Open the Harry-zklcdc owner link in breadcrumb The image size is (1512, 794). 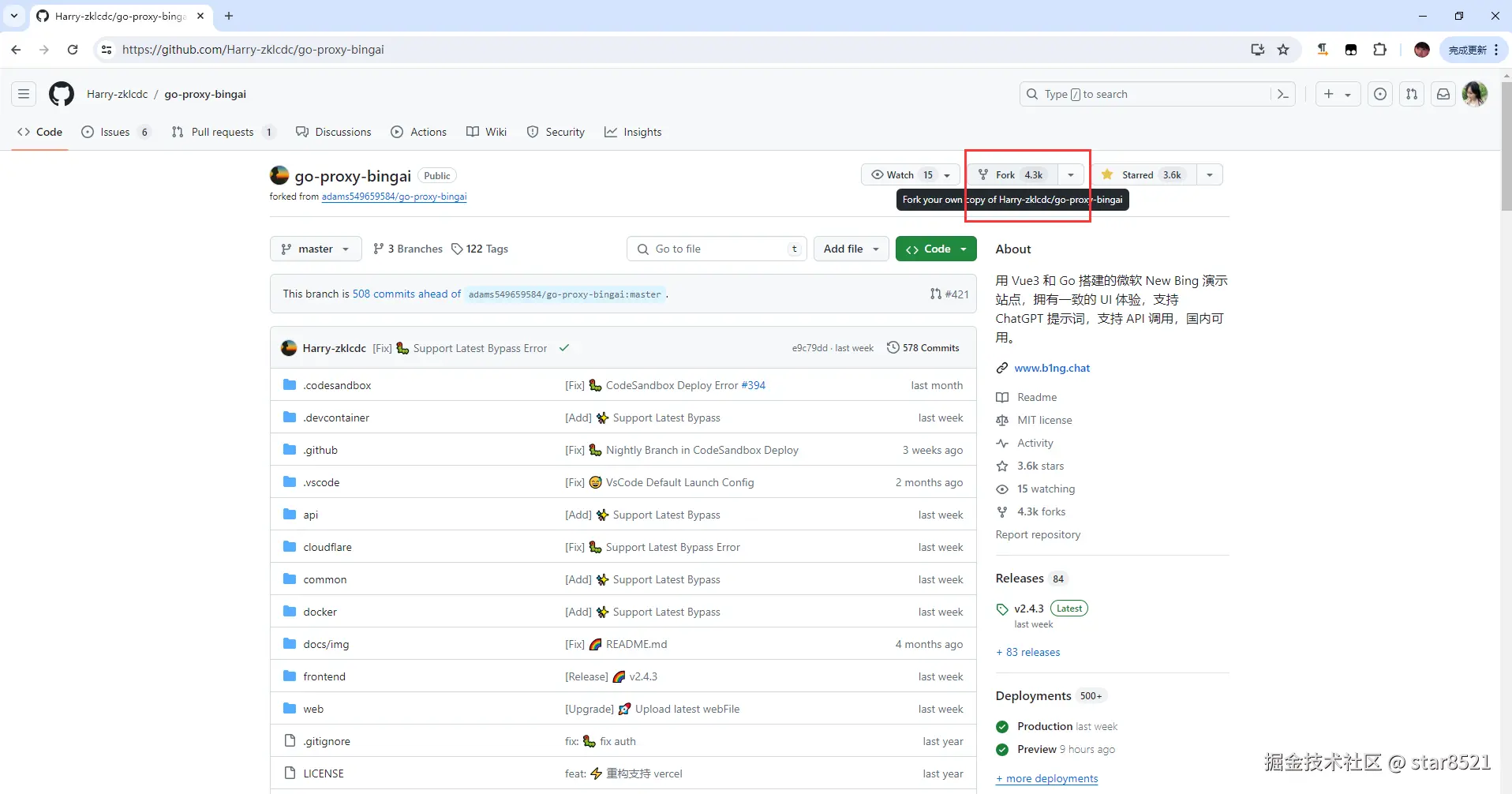[x=118, y=94]
